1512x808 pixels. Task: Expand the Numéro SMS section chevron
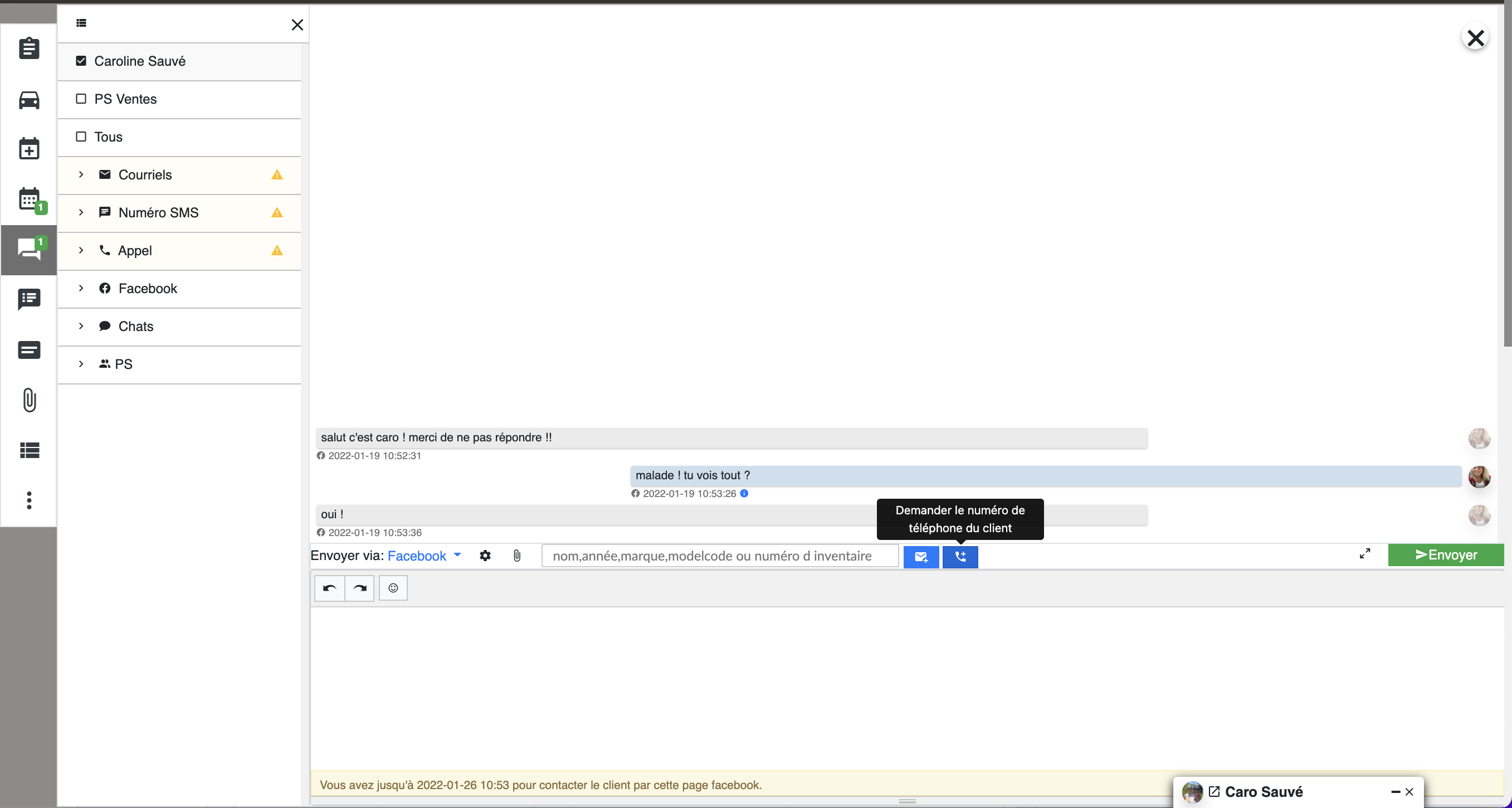[x=81, y=212]
